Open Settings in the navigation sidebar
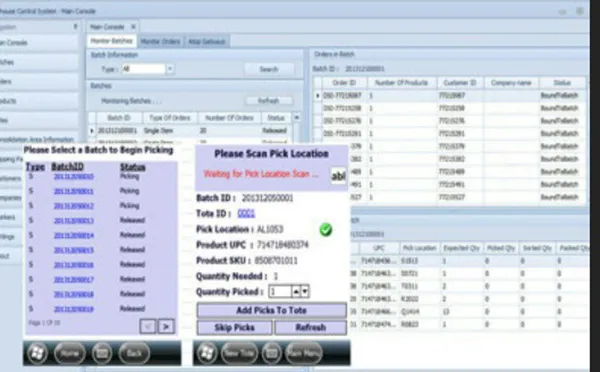 tap(11, 237)
